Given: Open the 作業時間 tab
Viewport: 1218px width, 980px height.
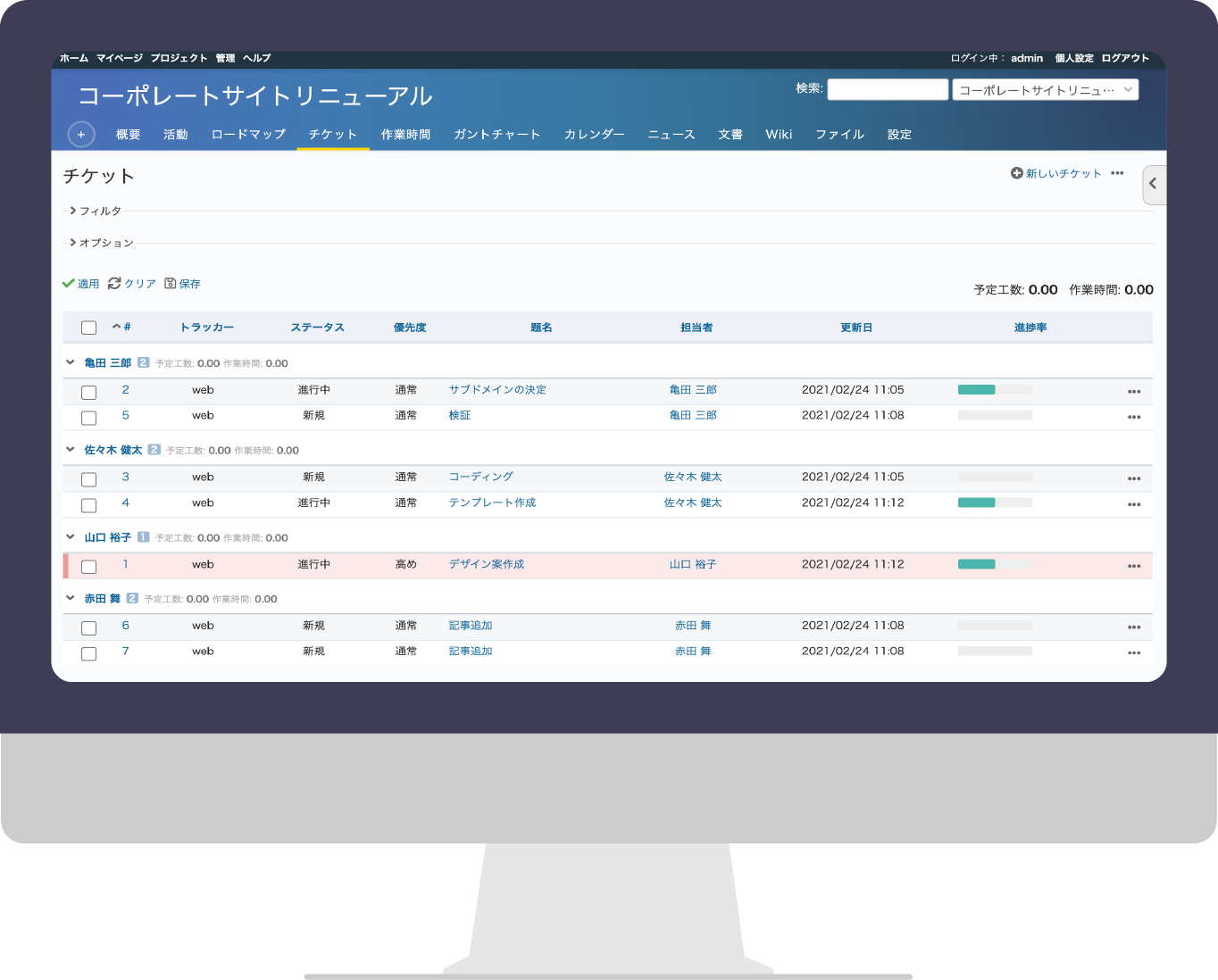Looking at the screenshot, I should click(405, 134).
